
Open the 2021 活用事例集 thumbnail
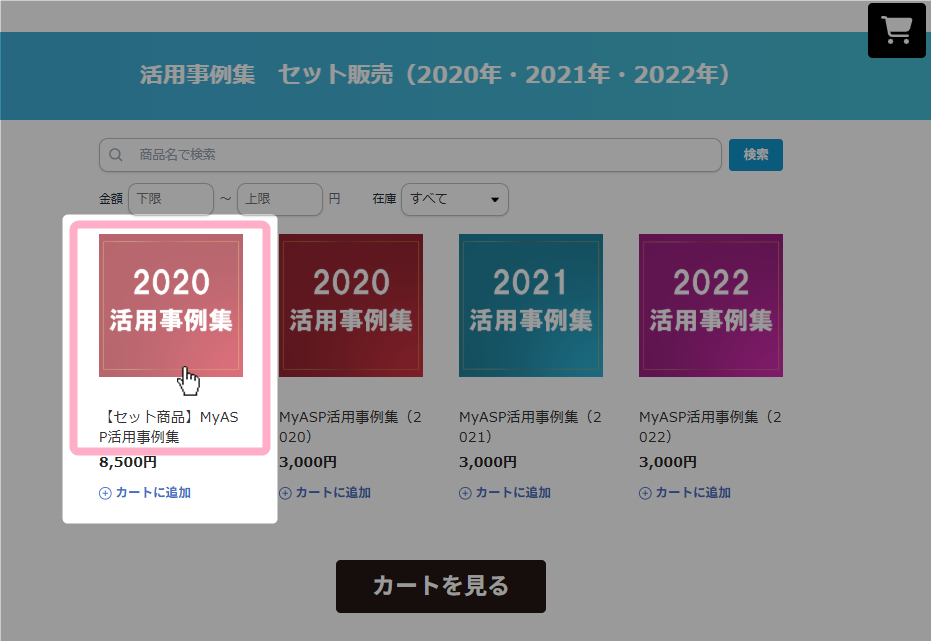pyautogui.click(x=531, y=305)
